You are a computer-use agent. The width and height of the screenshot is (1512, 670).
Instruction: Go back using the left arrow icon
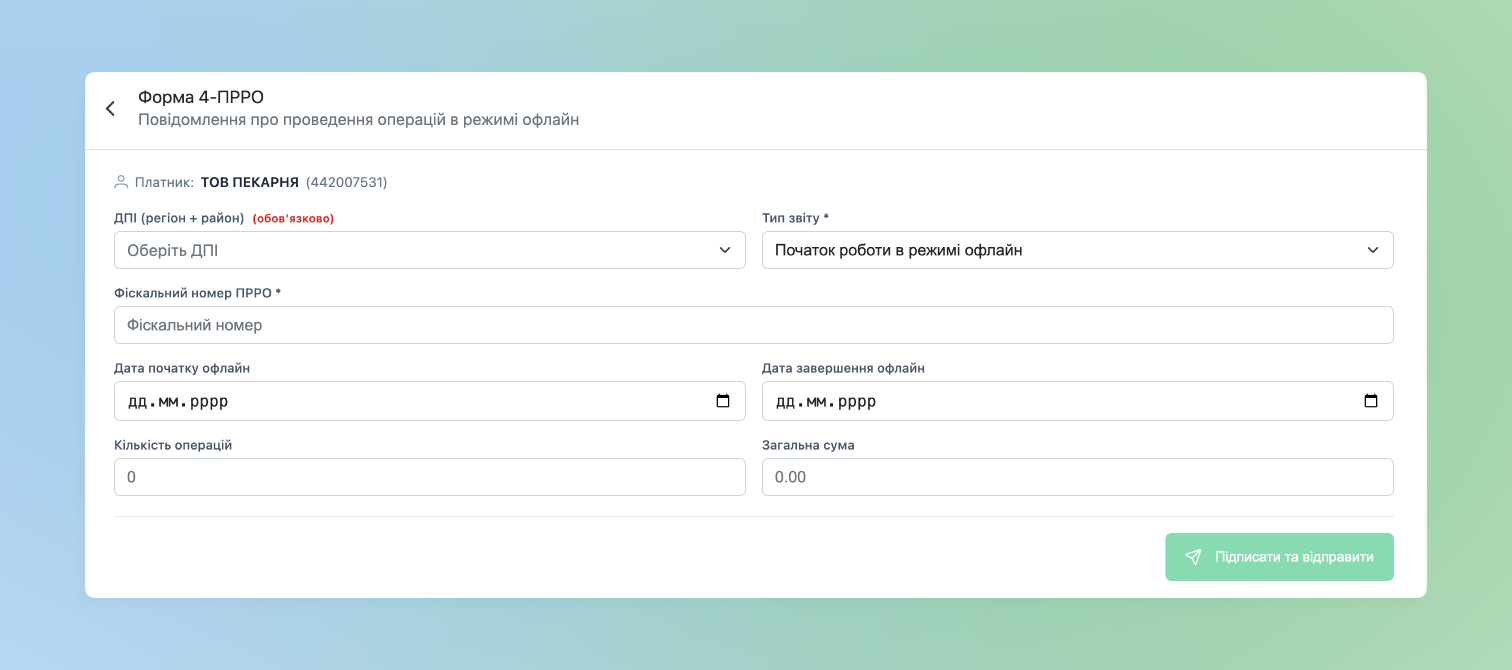[110, 109]
